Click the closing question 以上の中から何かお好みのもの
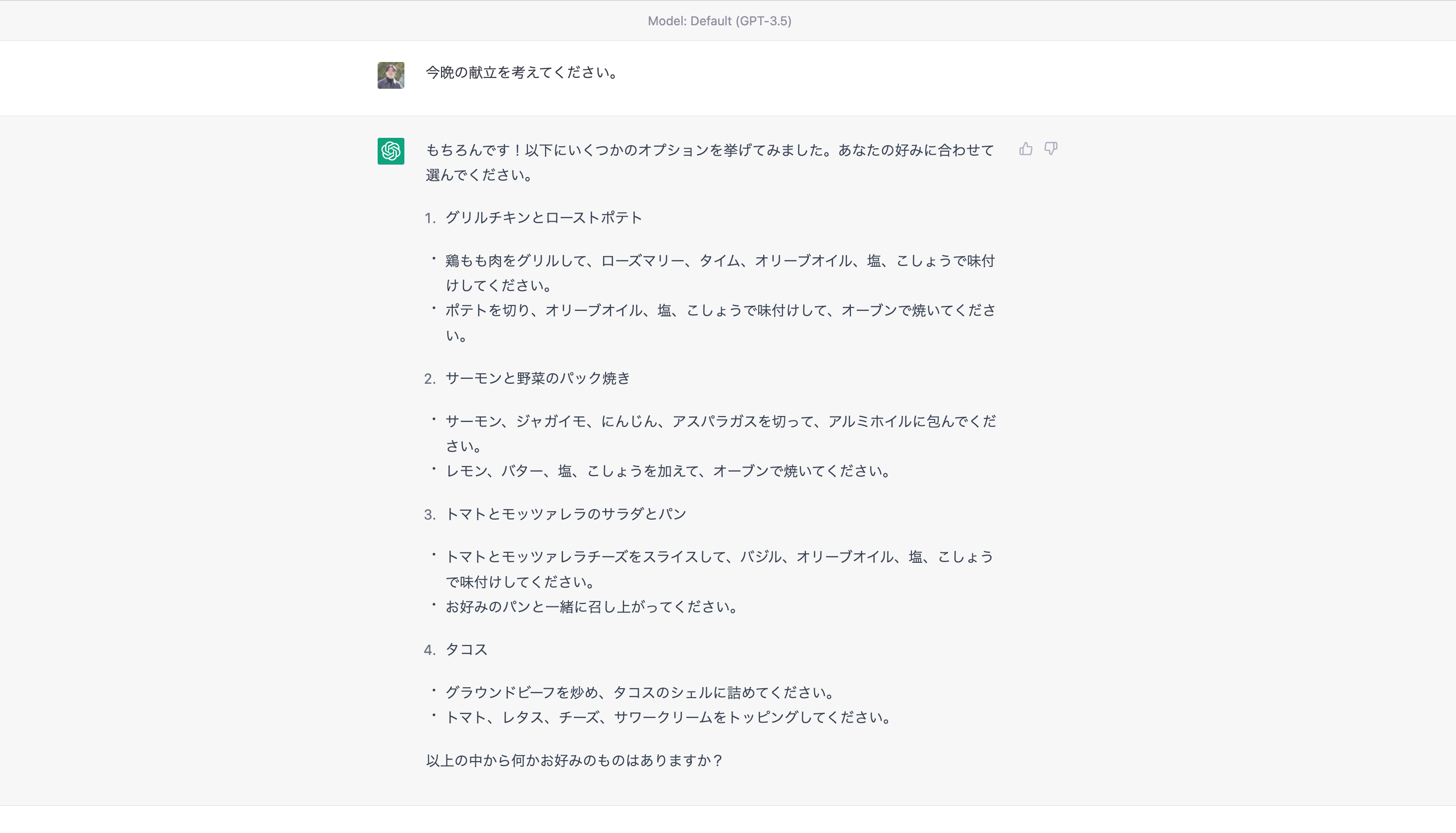The image size is (1456, 833). [x=575, y=760]
